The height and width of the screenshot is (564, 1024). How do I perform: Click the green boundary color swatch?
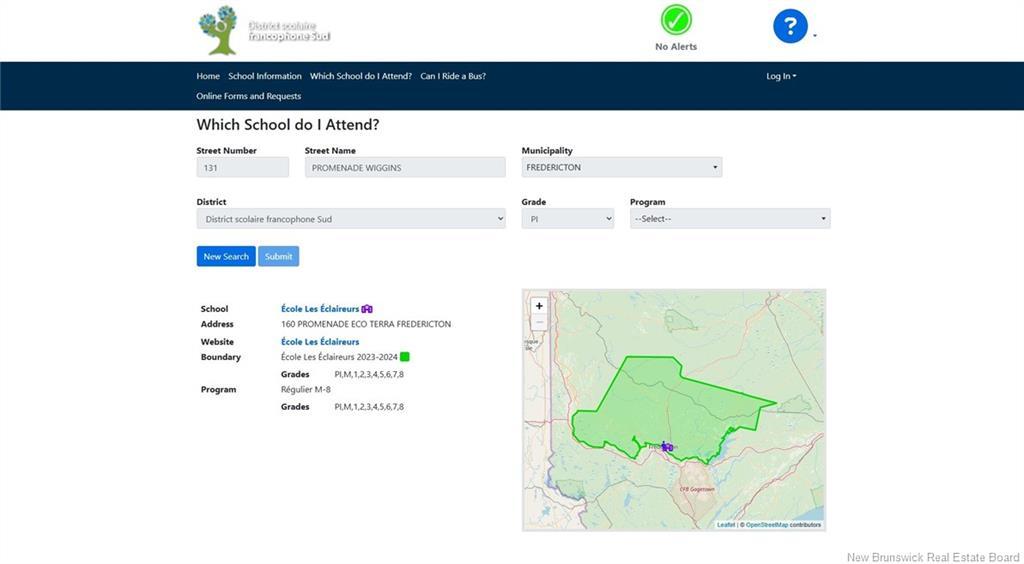point(405,357)
